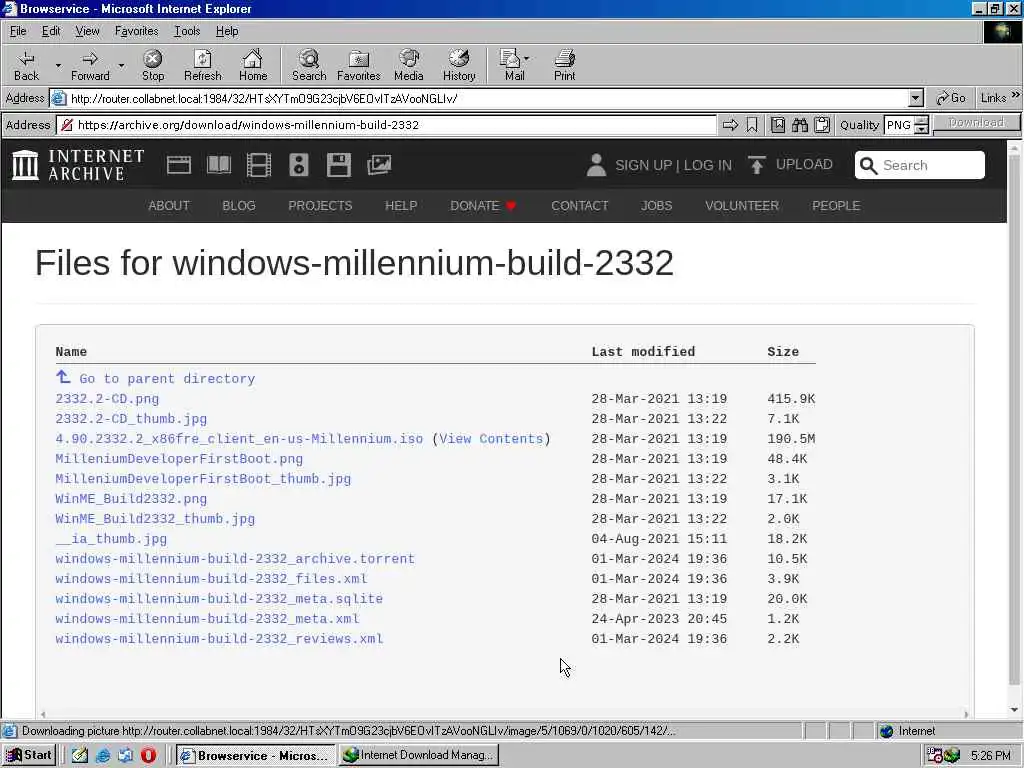Open the Help menu
Screen dimensions: 1024x768
point(227,31)
